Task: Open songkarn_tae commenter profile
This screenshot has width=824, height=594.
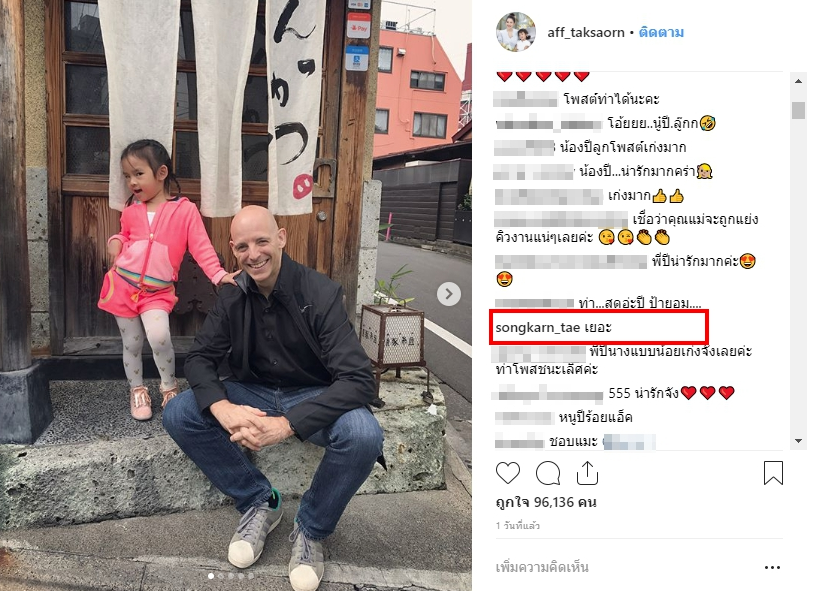Action: (537, 327)
